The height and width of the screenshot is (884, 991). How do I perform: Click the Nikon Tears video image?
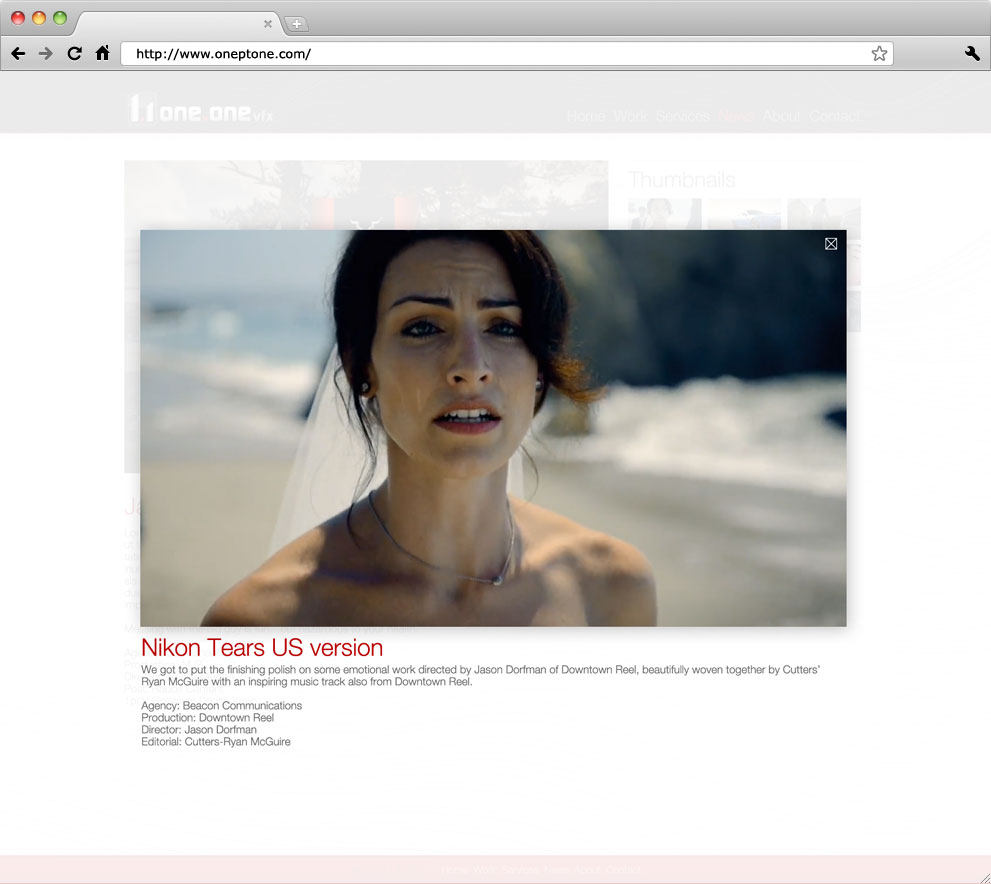pos(493,428)
